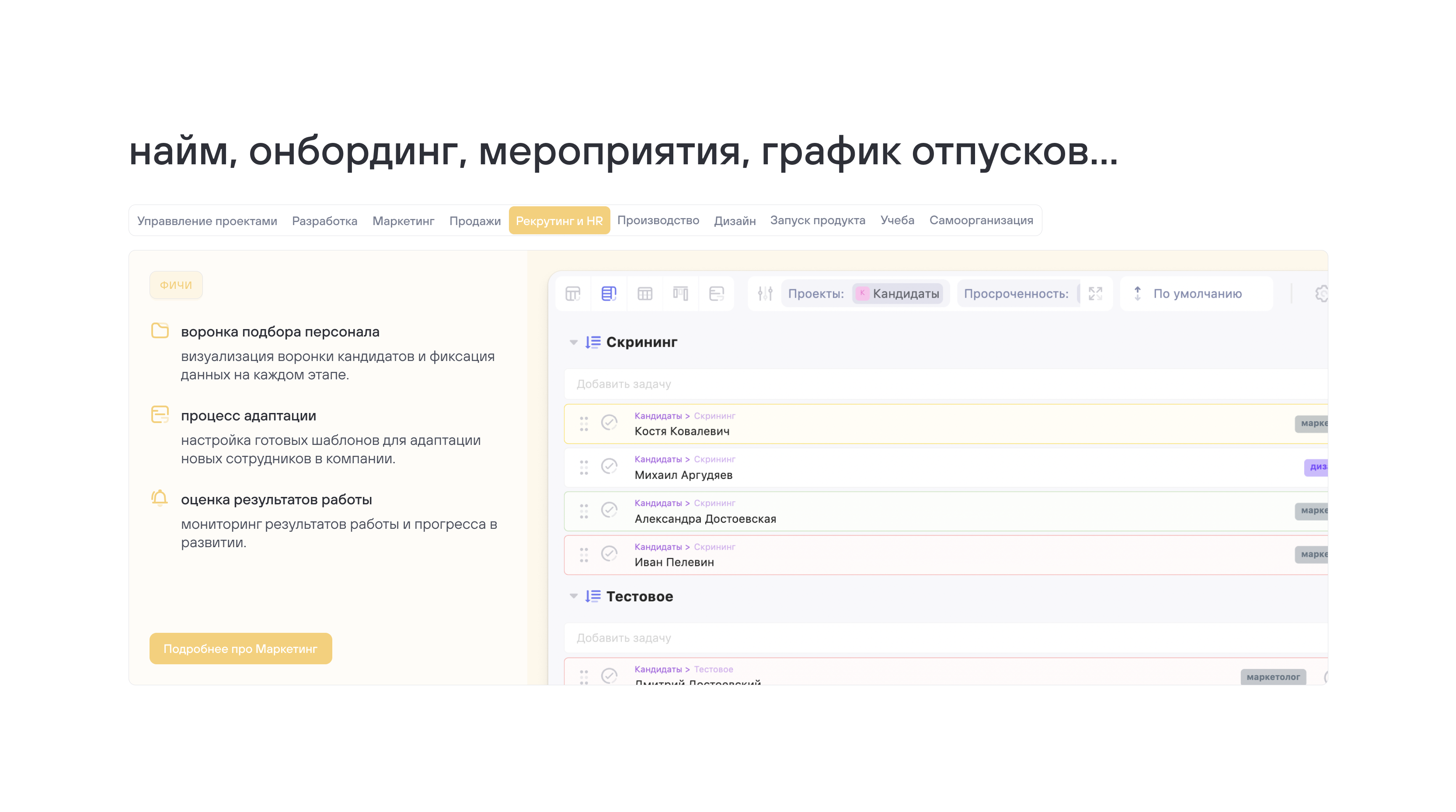Open the Кандидаты breadcrumb link above Александра Достоевская
The image size is (1456, 812).
click(658, 503)
